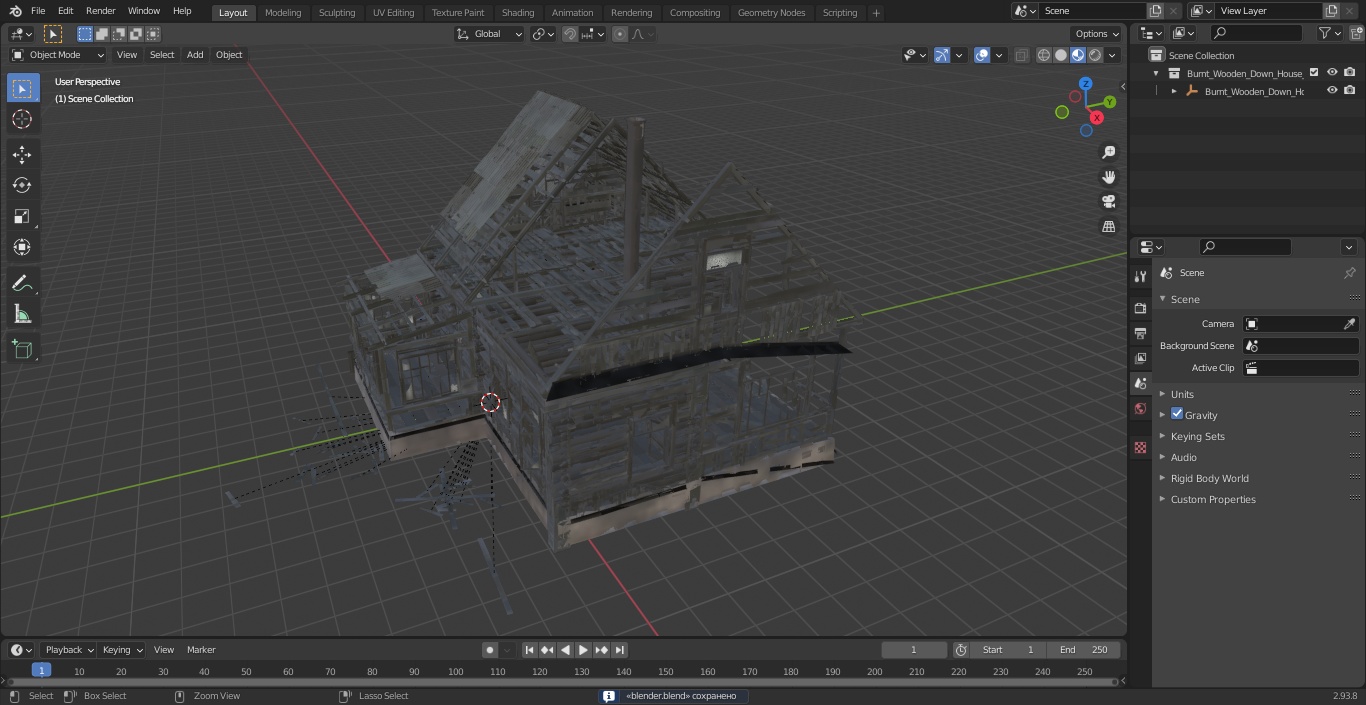The width and height of the screenshot is (1366, 705).
Task: Select rendered viewport shading
Action: [1095, 55]
